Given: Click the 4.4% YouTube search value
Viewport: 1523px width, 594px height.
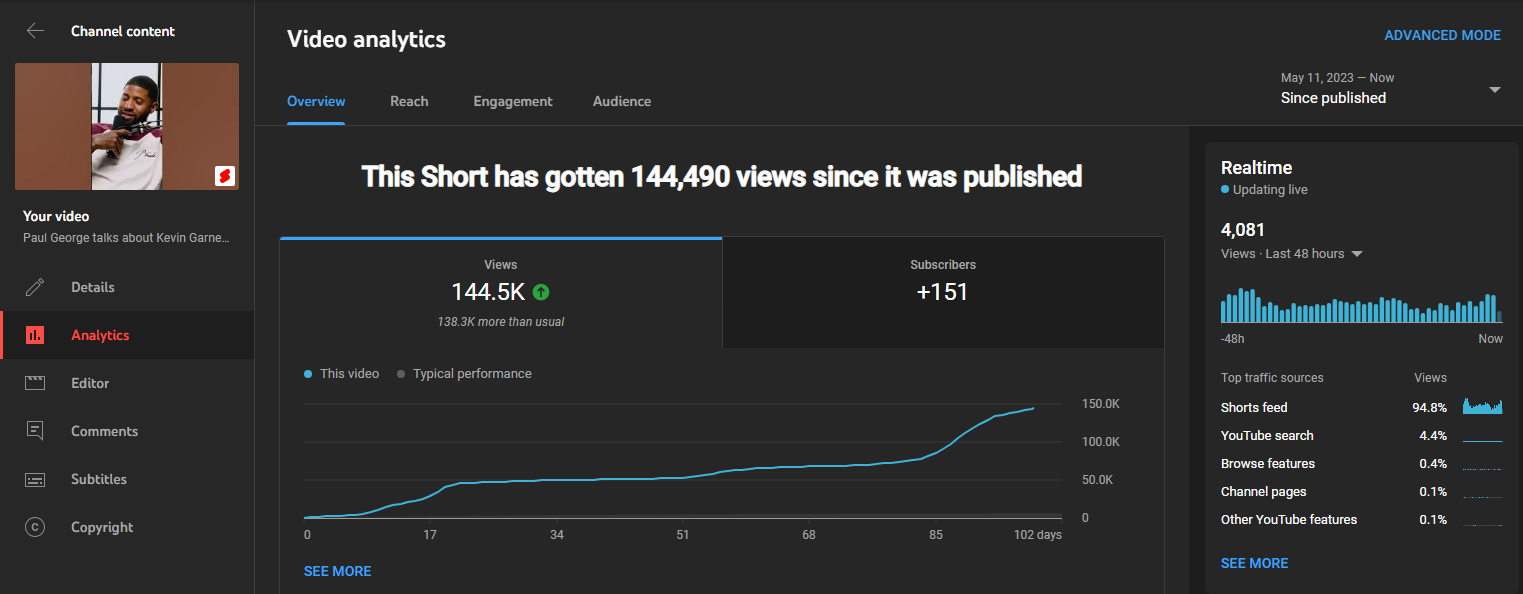Looking at the screenshot, I should [x=1433, y=435].
